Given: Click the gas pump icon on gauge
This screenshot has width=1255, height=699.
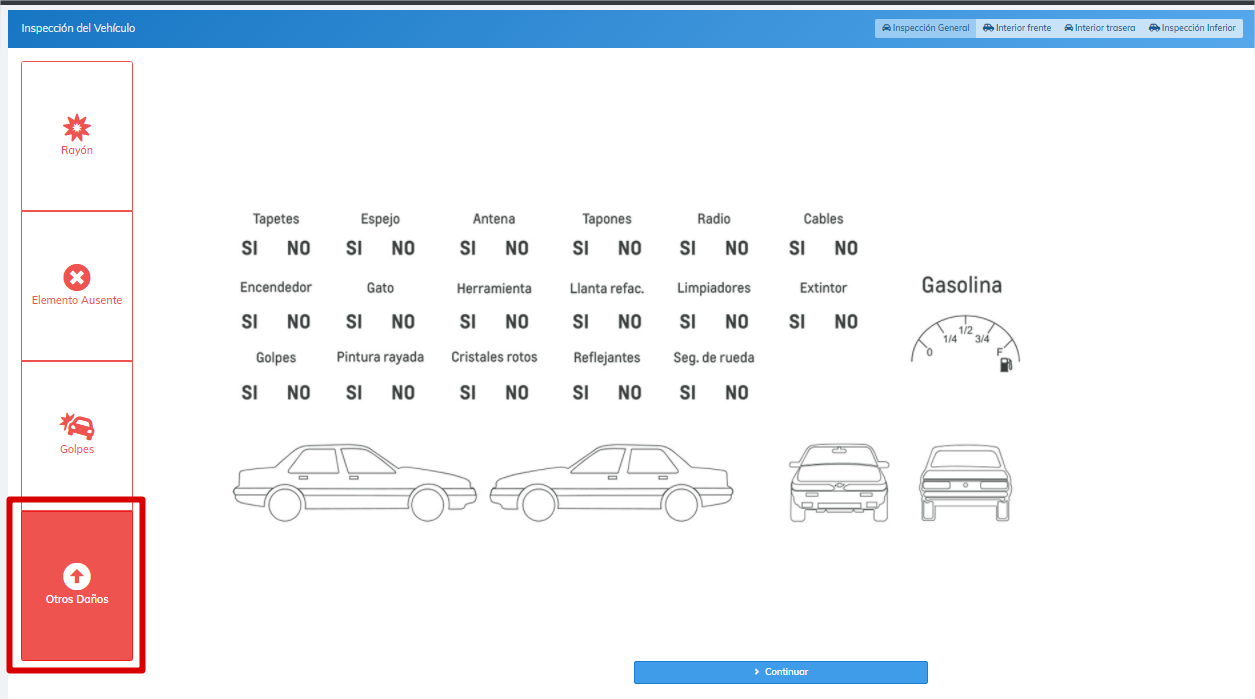Looking at the screenshot, I should (x=1005, y=365).
